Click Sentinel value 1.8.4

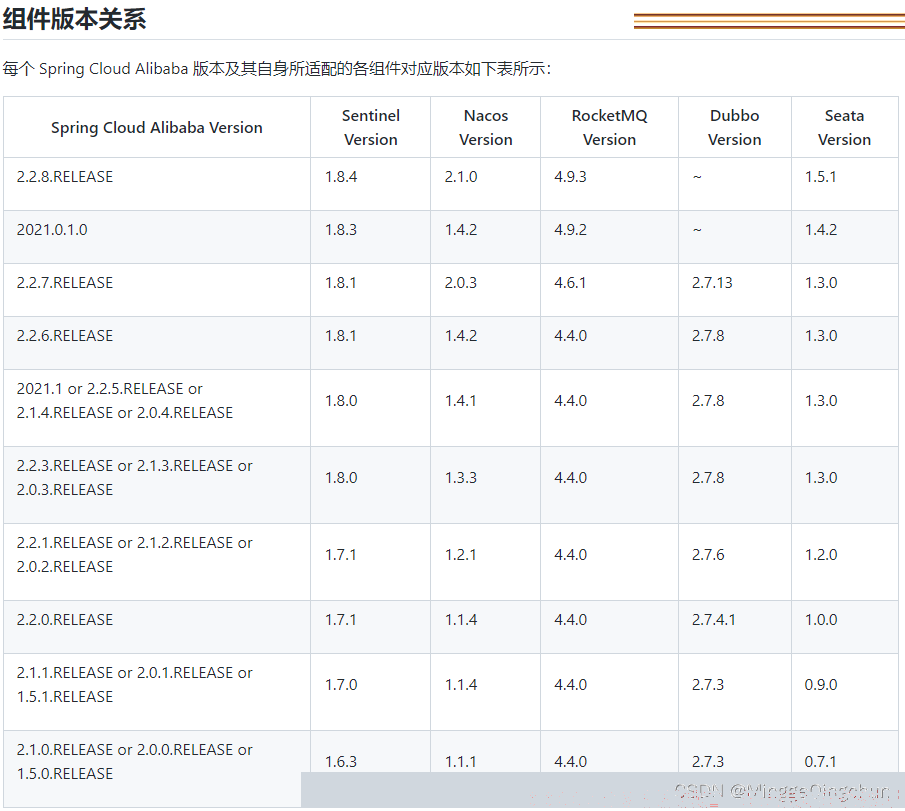[x=341, y=177]
